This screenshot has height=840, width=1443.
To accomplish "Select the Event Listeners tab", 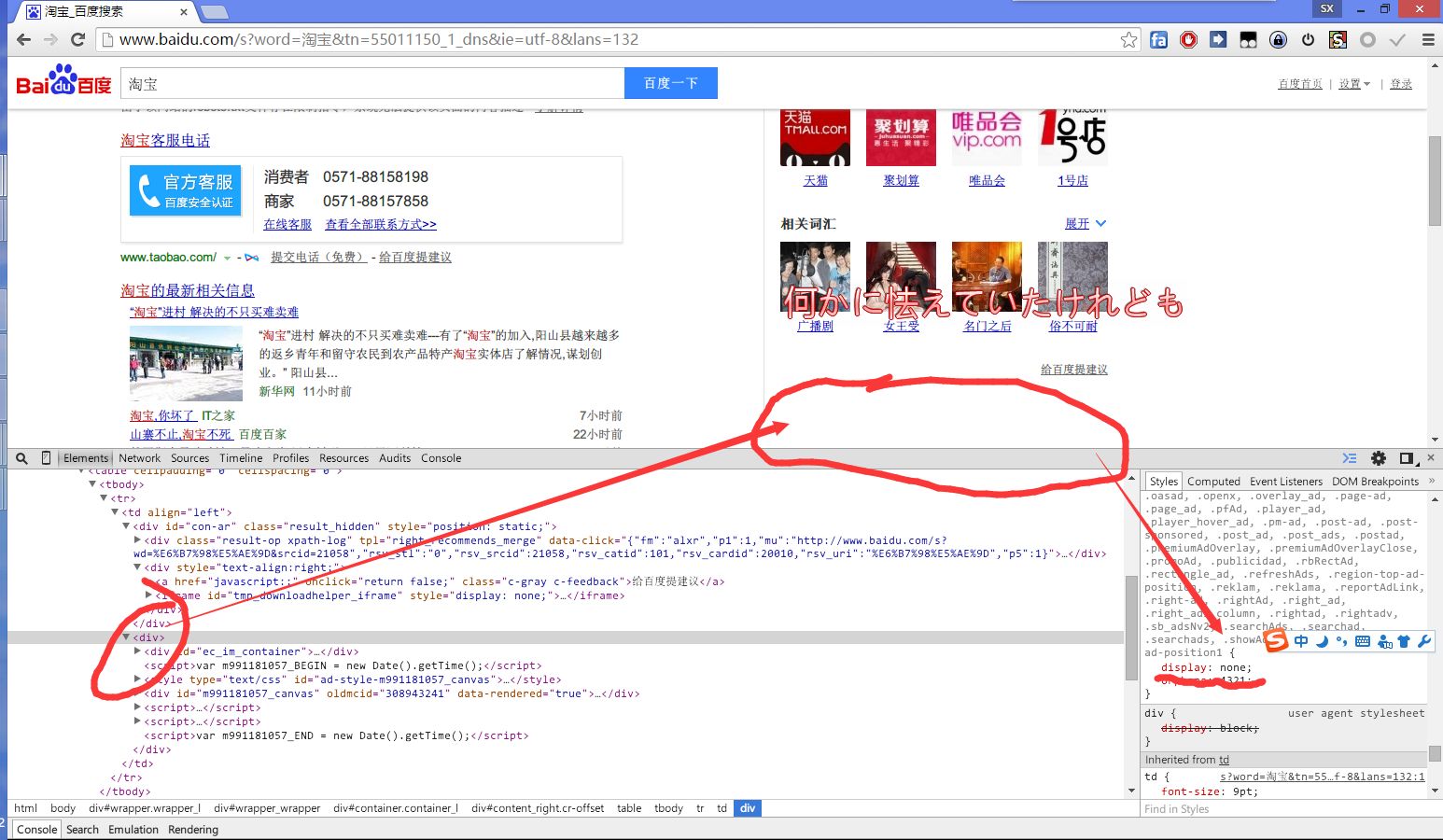I will point(1286,482).
